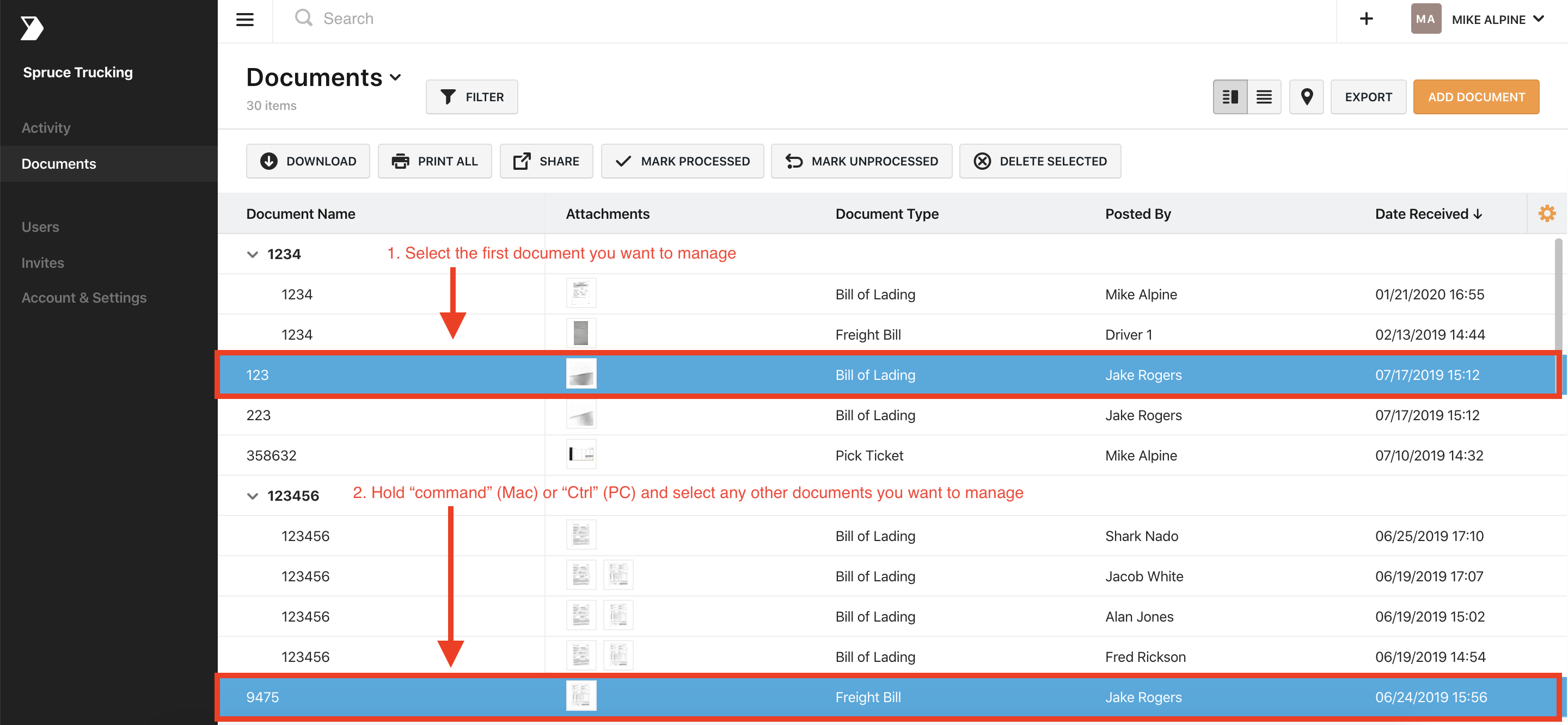1568x725 pixels.
Task: Switch to grouped split view
Action: 1230,97
